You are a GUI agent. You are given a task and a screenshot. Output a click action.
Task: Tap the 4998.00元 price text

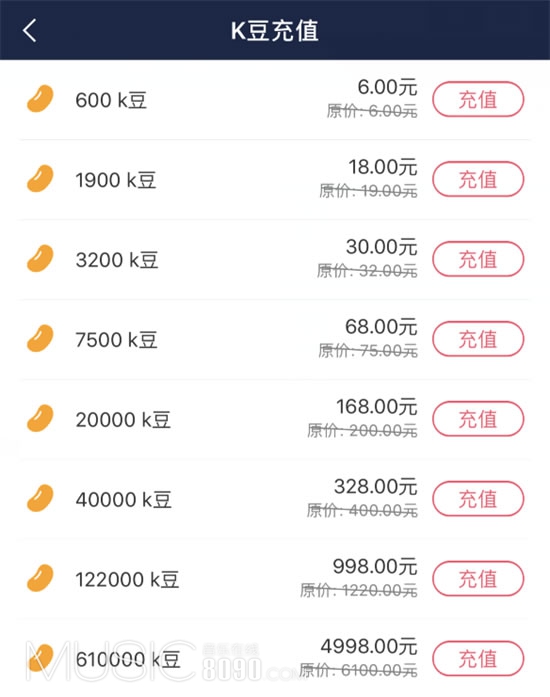369,646
